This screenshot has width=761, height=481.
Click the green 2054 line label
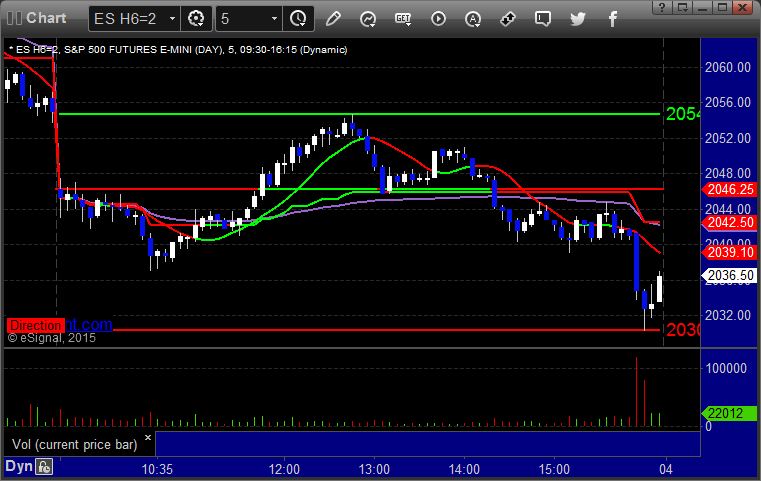pyautogui.click(x=682, y=114)
